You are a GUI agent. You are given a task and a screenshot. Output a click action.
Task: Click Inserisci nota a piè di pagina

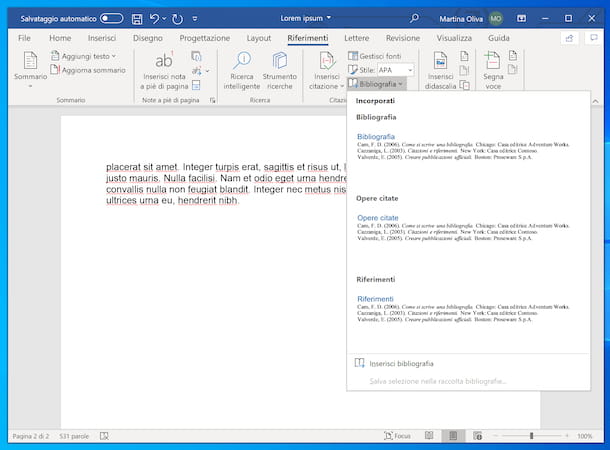pos(164,71)
